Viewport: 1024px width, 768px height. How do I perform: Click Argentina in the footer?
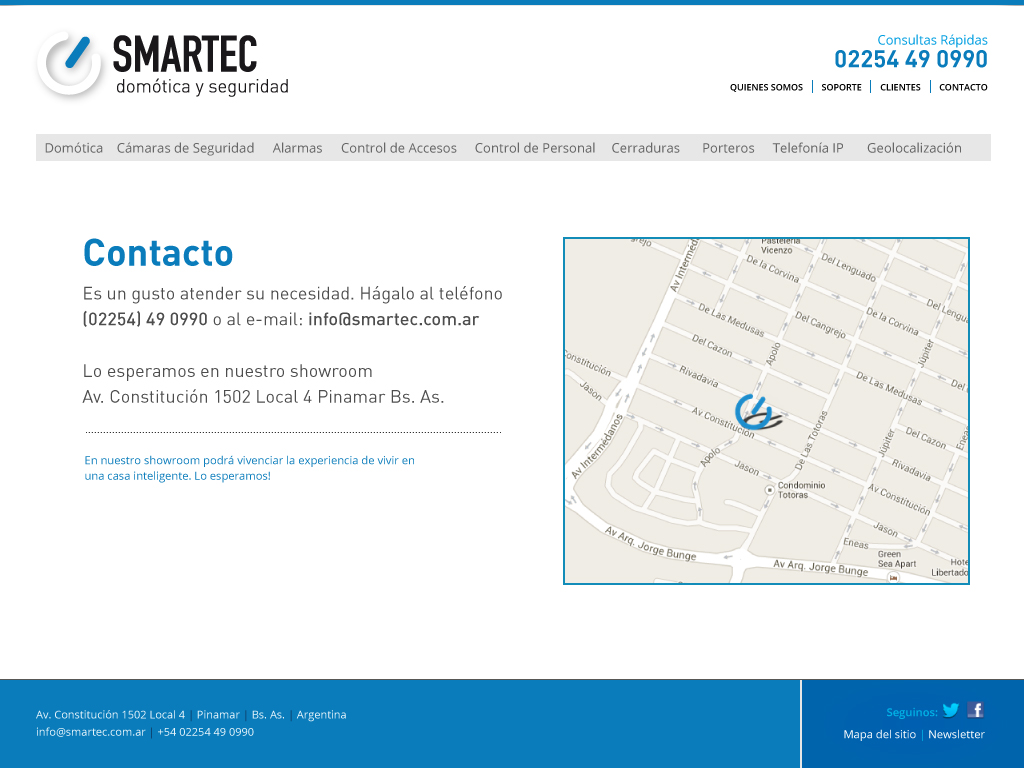click(x=321, y=714)
